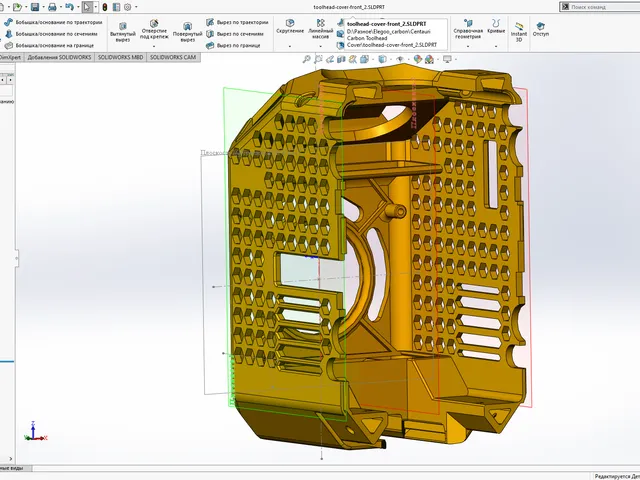Open Dynamic Annotation Views icon

(x=353, y=59)
